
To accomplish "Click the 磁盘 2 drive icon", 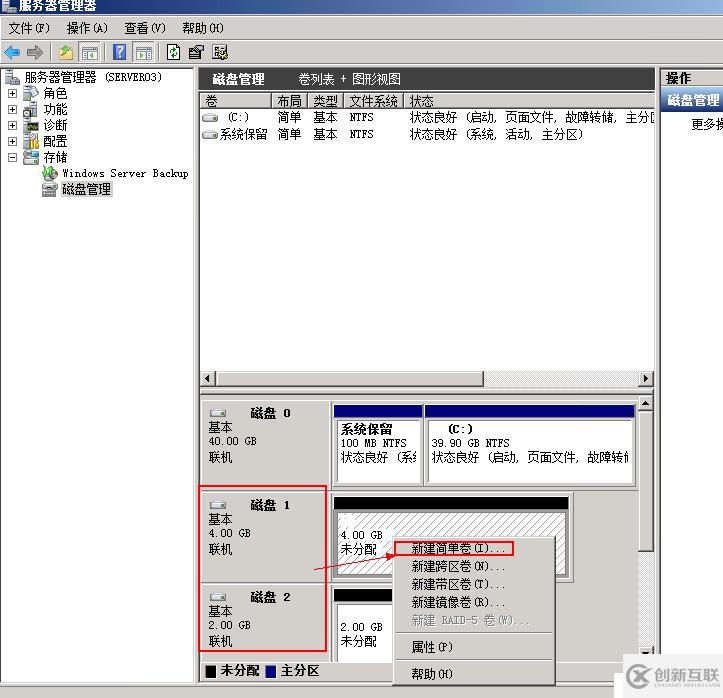I will 218,597.
